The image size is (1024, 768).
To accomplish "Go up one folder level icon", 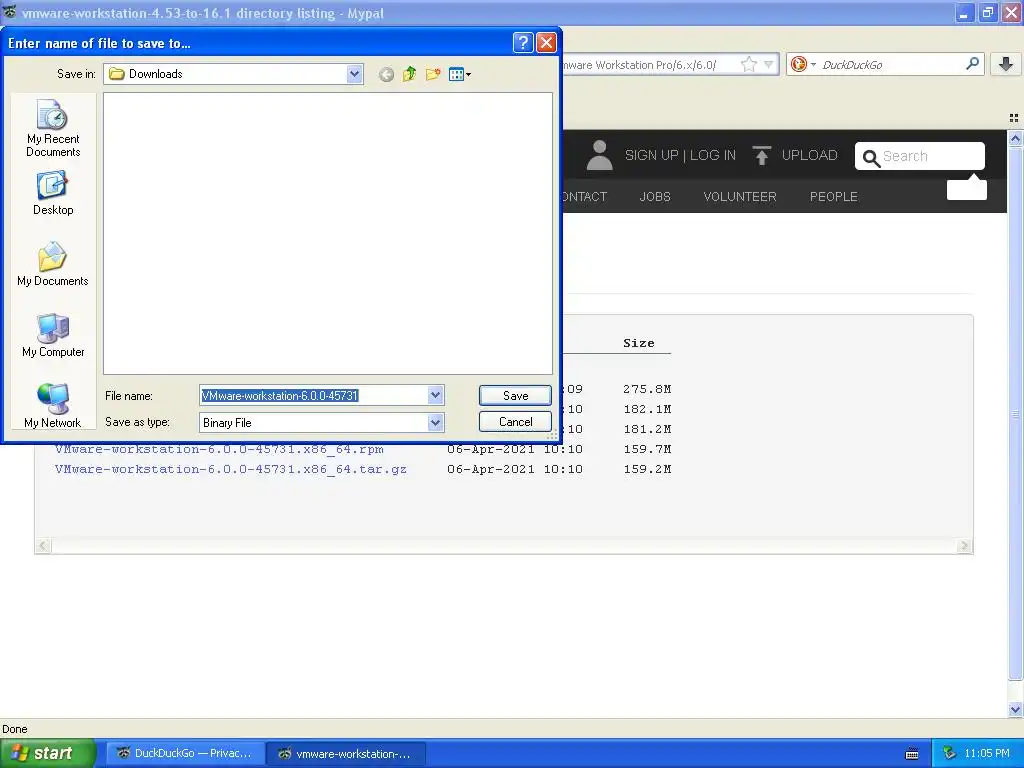I will pos(409,74).
